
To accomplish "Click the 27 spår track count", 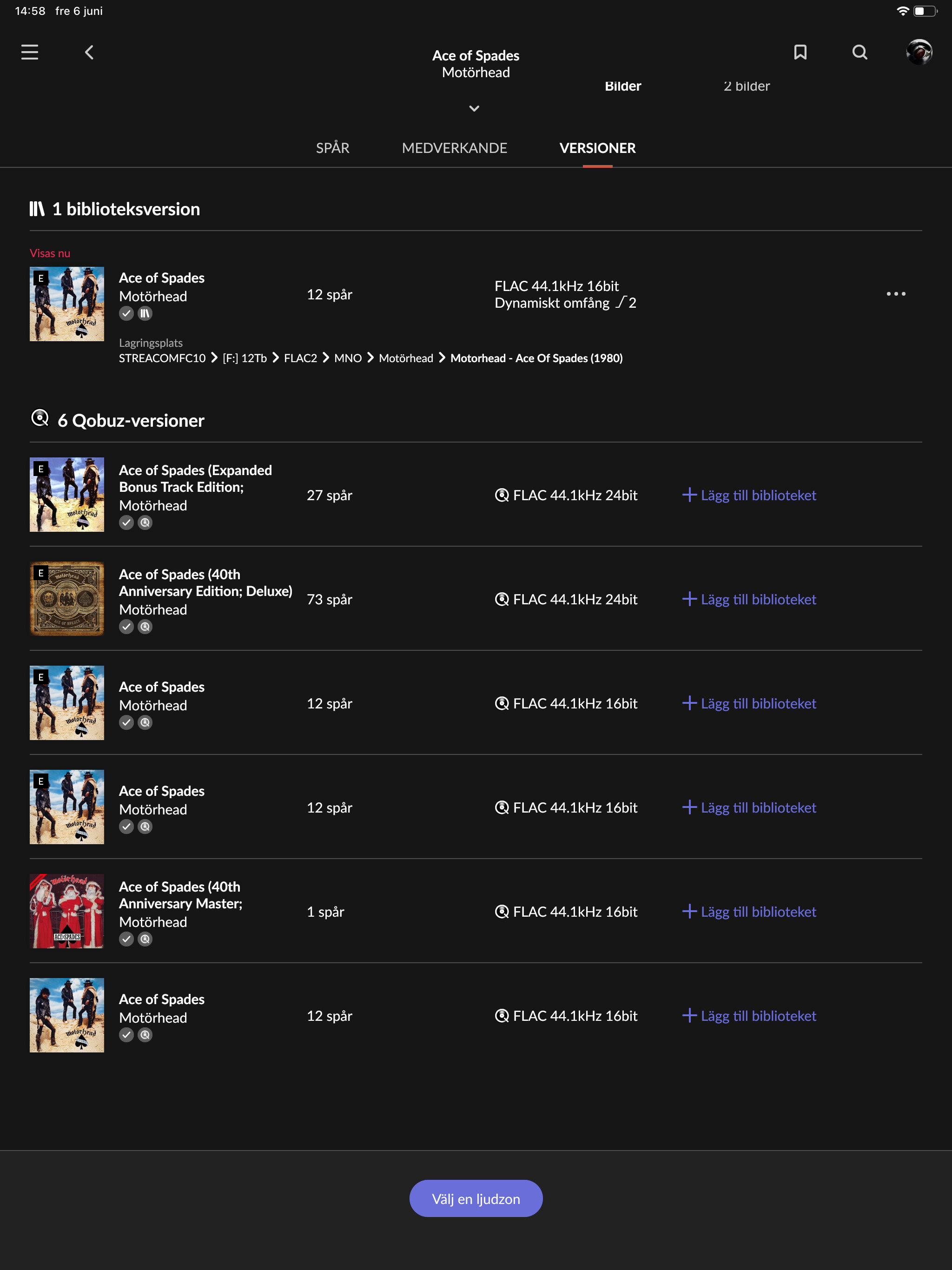I will click(x=330, y=495).
